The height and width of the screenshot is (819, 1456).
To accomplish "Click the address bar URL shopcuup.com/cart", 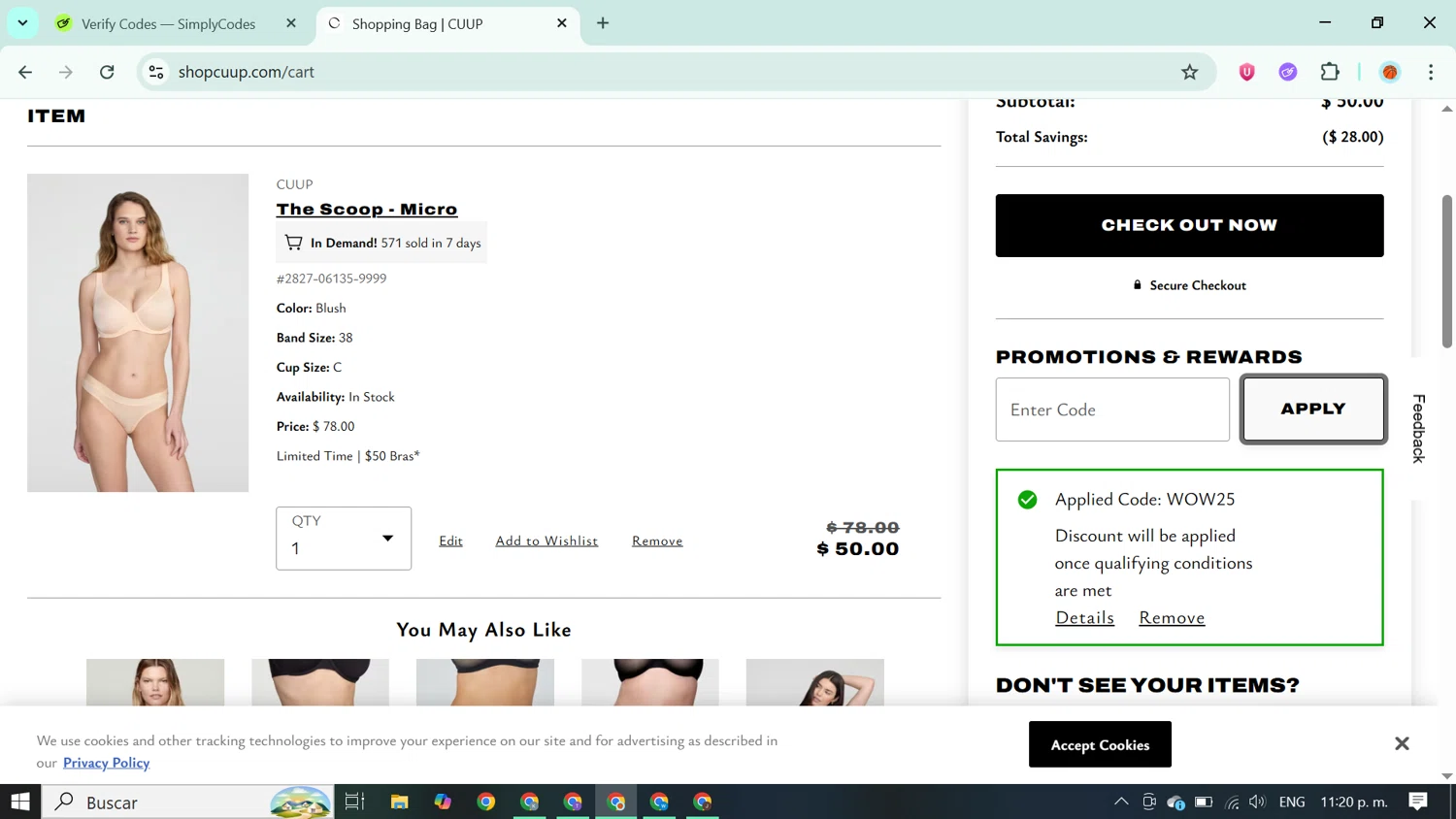I will (247, 72).
